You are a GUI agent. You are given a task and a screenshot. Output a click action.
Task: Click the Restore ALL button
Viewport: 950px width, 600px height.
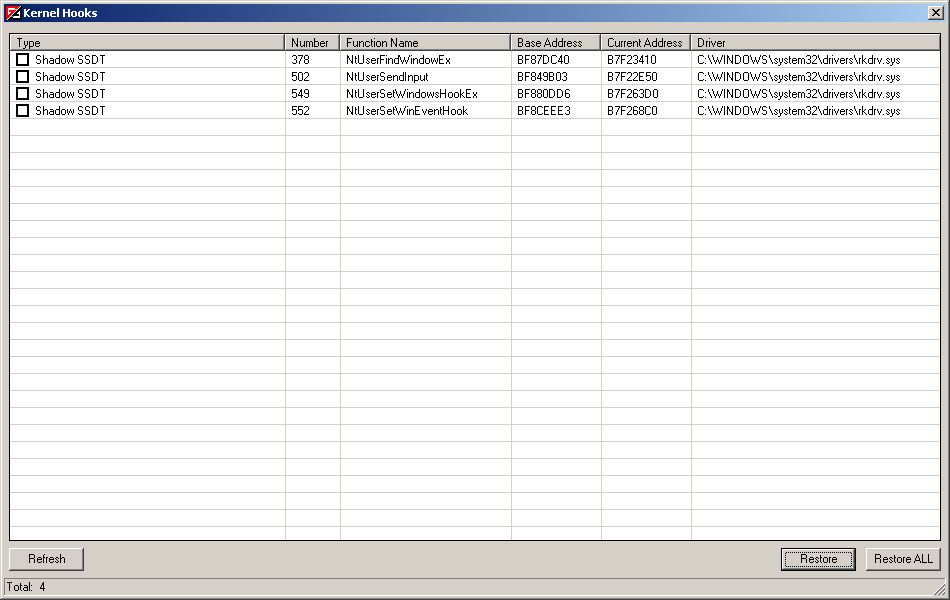click(x=903, y=559)
